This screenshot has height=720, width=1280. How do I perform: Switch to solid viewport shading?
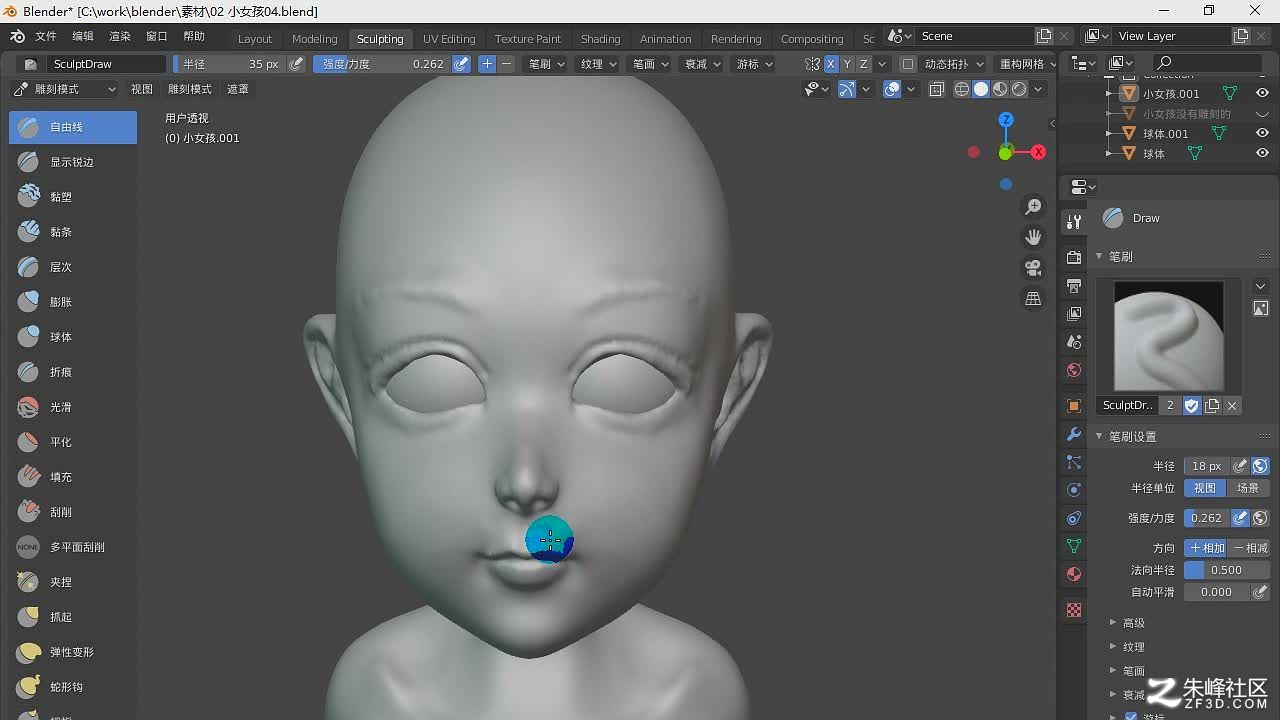point(981,89)
